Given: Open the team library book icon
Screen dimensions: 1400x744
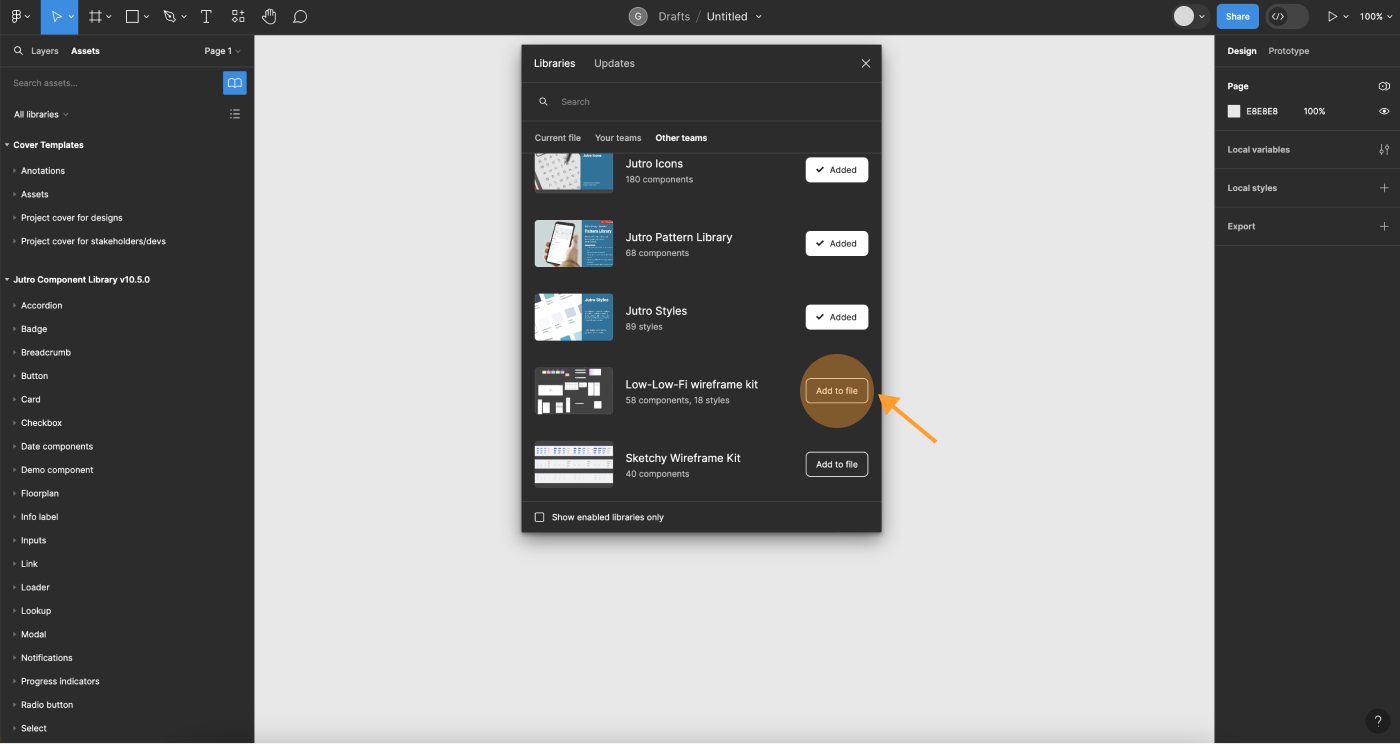Looking at the screenshot, I should [x=234, y=83].
